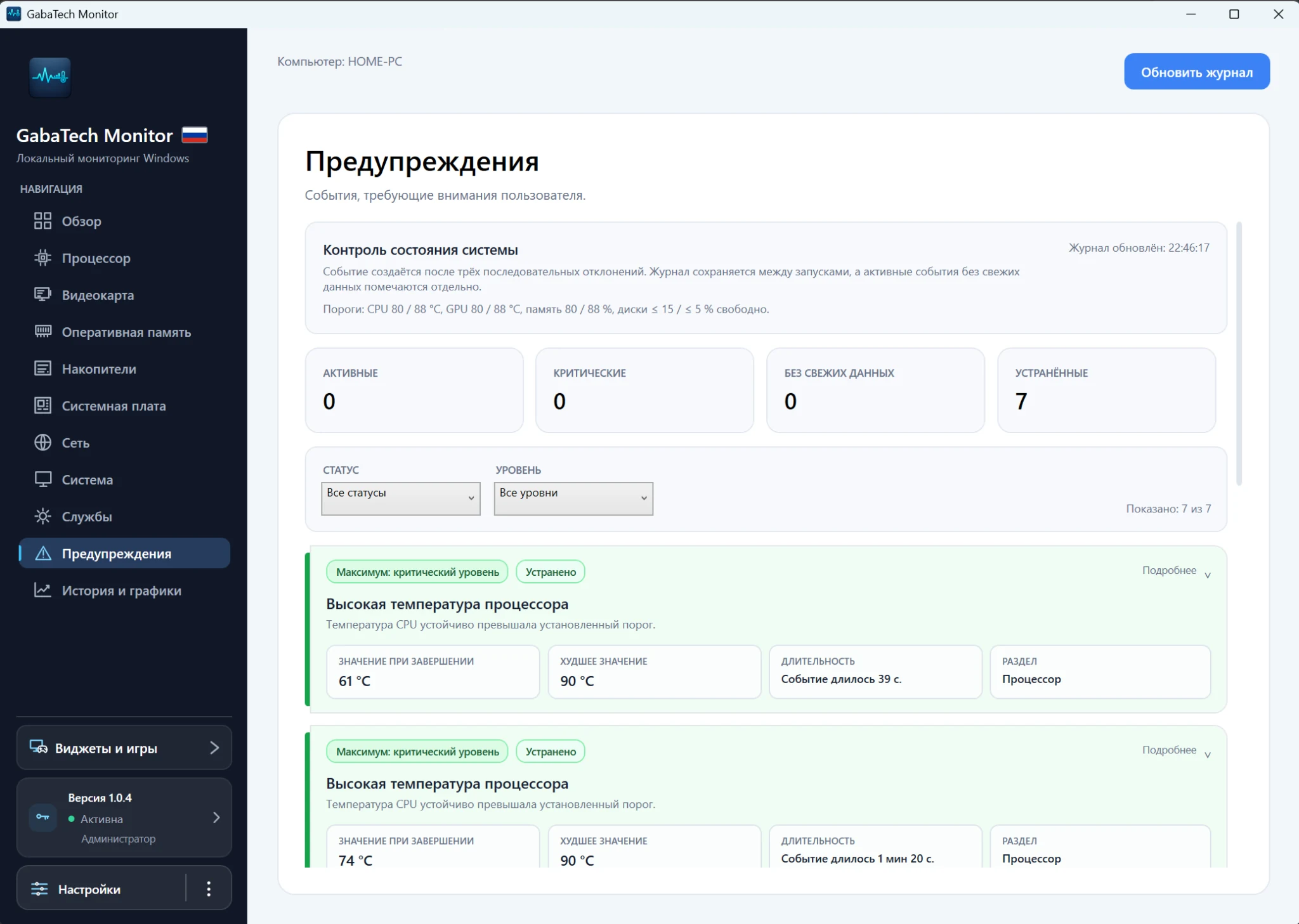This screenshot has width=1299, height=924.
Task: Click the Russian flag language icon
Action: coord(195,134)
